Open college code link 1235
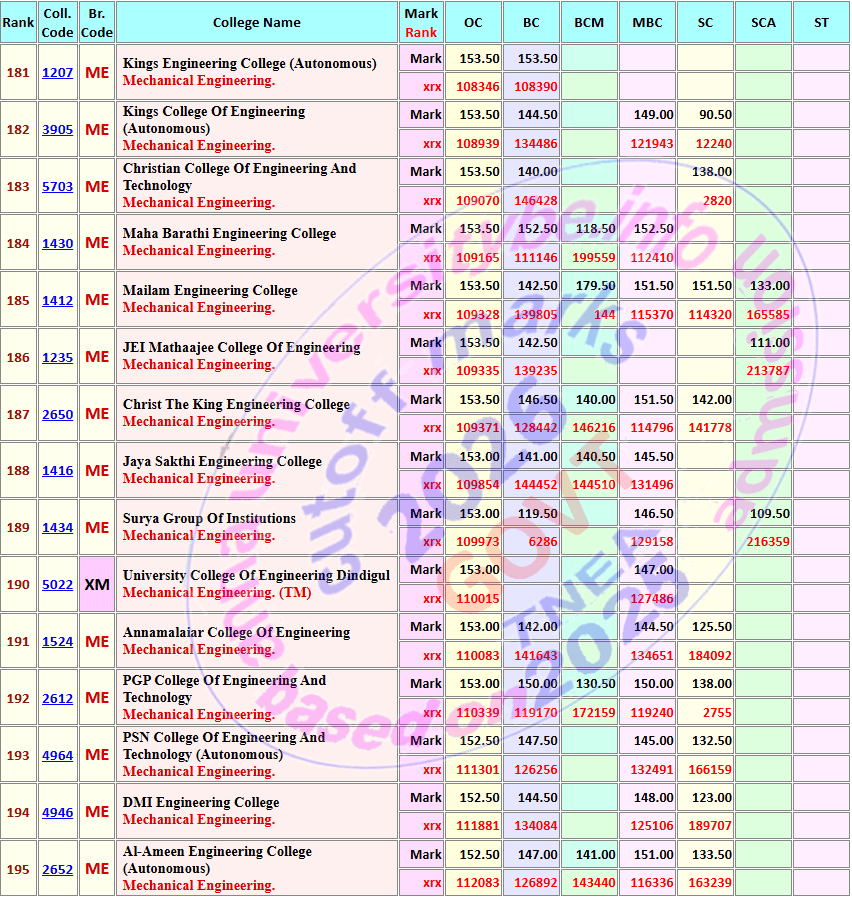Screen dimensions: 852x897 pyautogui.click(x=57, y=358)
